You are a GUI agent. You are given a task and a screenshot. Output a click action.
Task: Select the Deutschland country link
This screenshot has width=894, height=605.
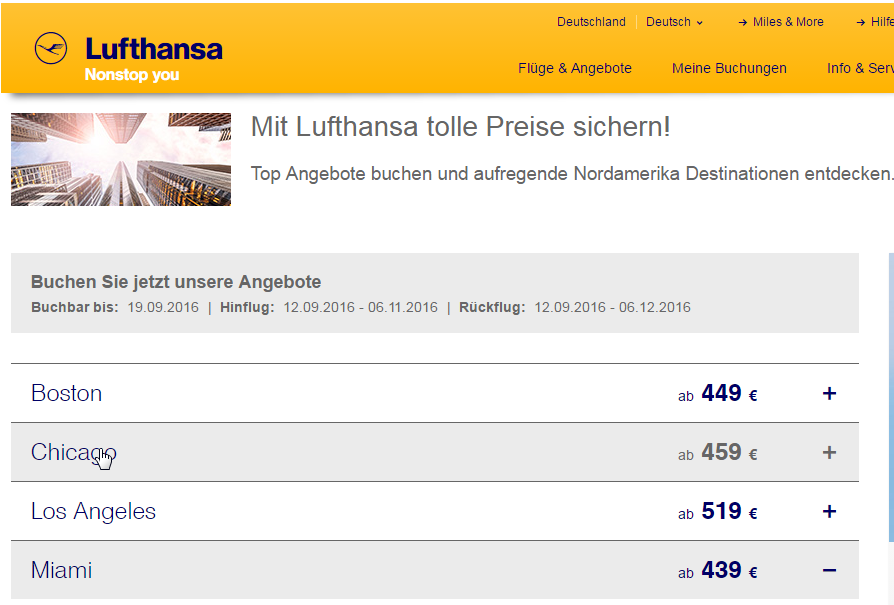pyautogui.click(x=591, y=22)
